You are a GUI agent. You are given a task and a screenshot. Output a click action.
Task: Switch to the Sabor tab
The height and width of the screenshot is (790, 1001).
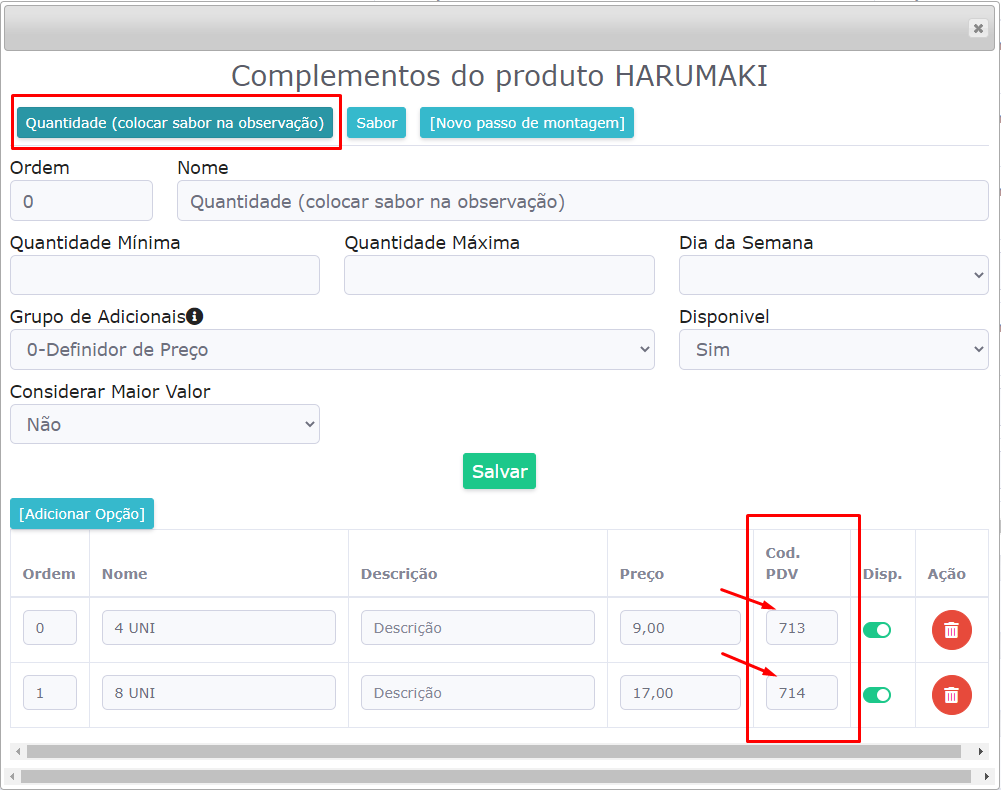coord(377,123)
